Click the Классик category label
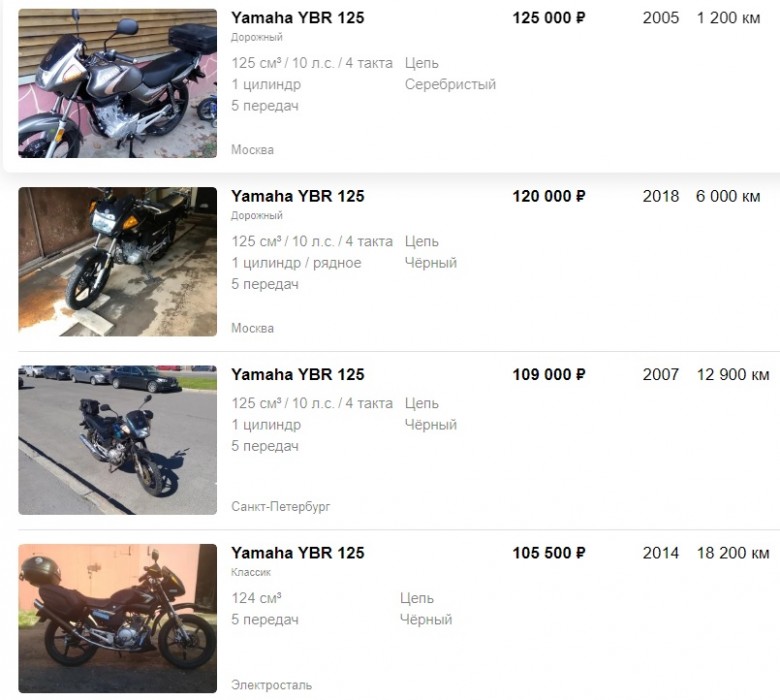780x700 pixels. (251, 572)
